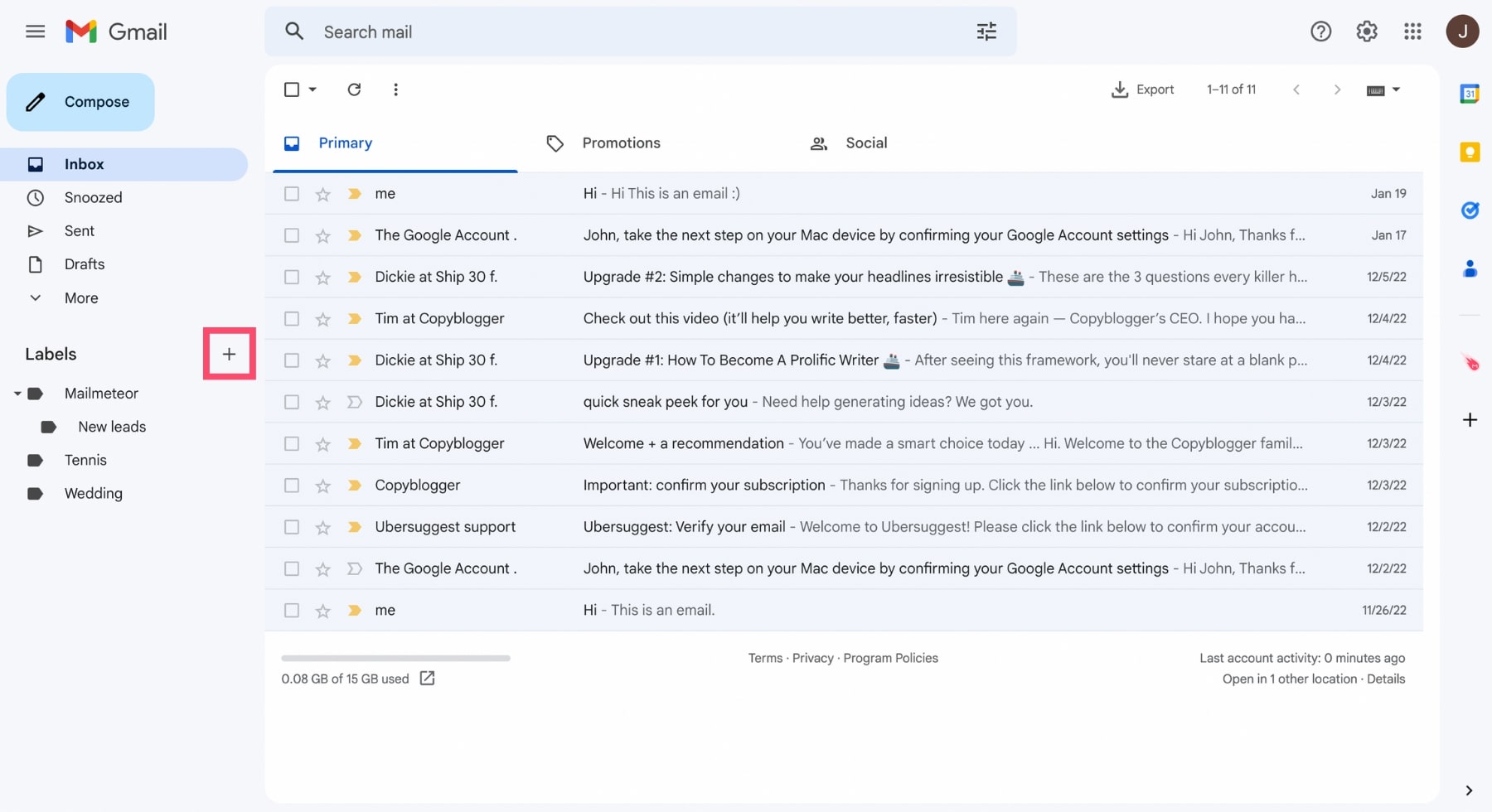
Task: Get add-ons plus icon
Action: click(1470, 420)
